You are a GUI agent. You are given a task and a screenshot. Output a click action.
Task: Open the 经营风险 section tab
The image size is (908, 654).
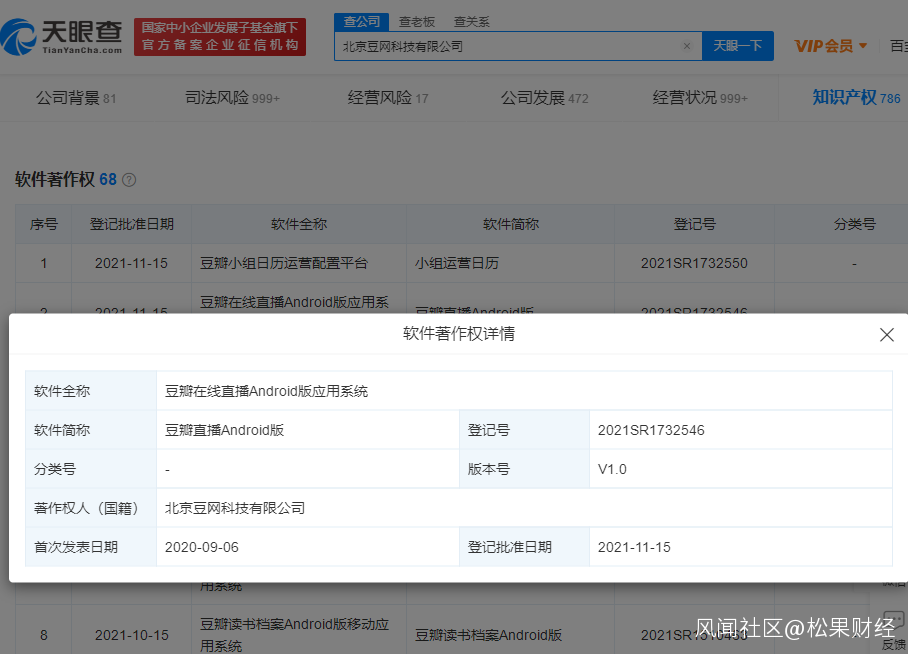click(388, 98)
